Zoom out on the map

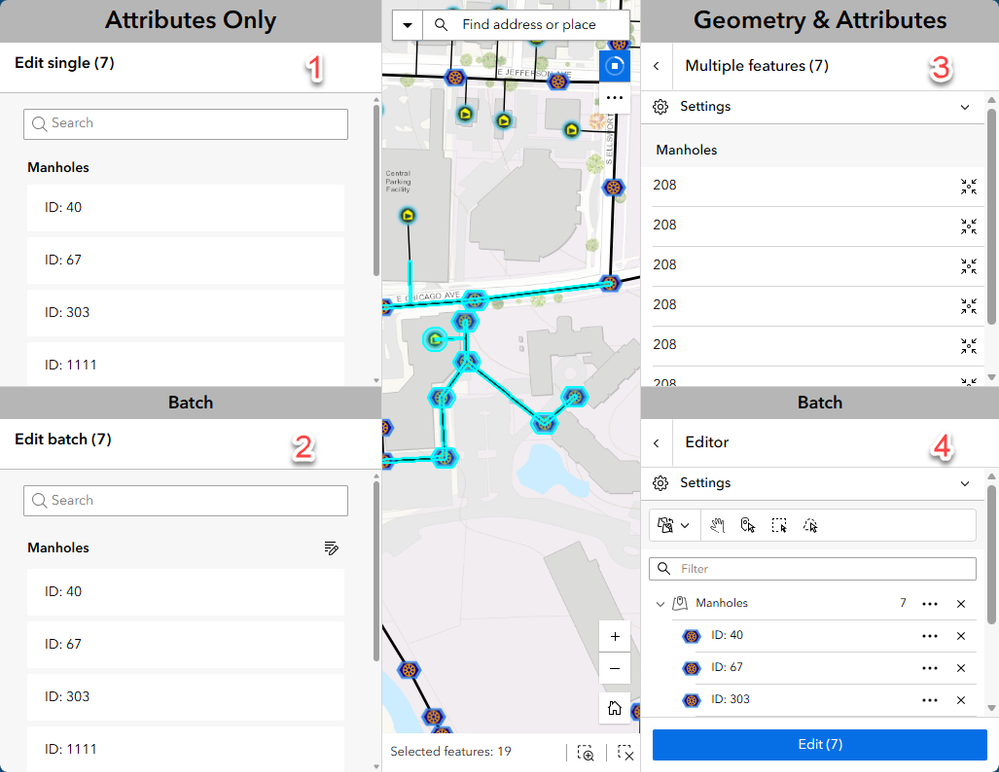coord(615,668)
